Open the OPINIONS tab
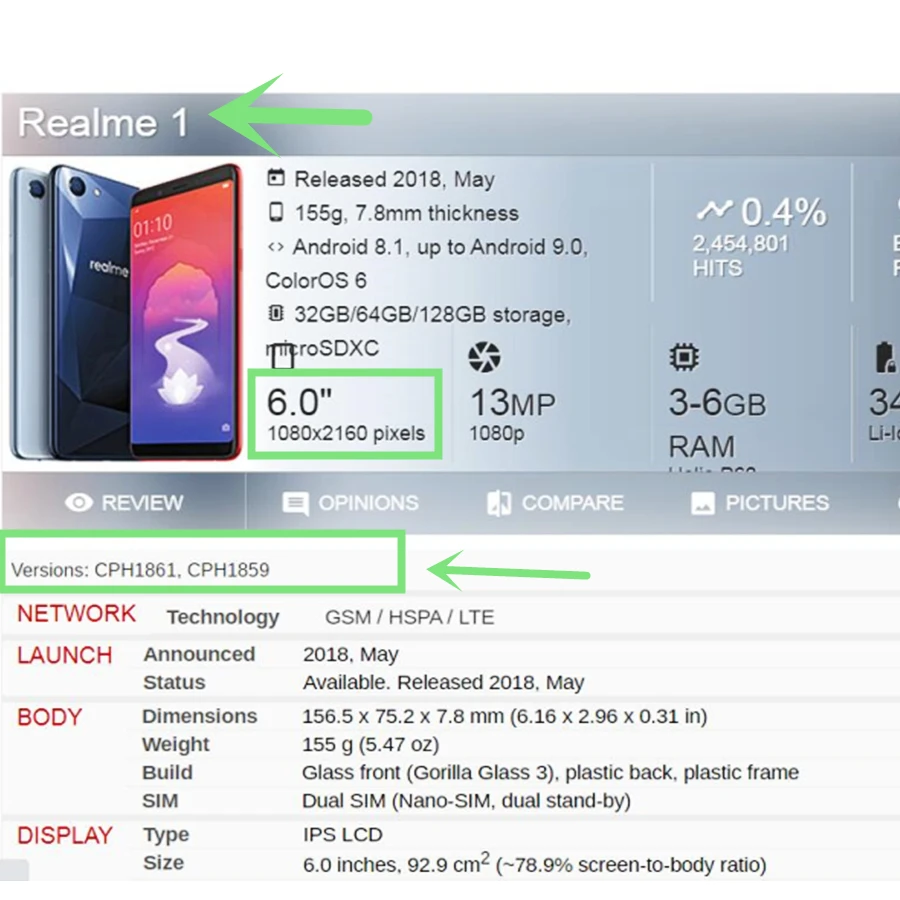 pos(350,503)
